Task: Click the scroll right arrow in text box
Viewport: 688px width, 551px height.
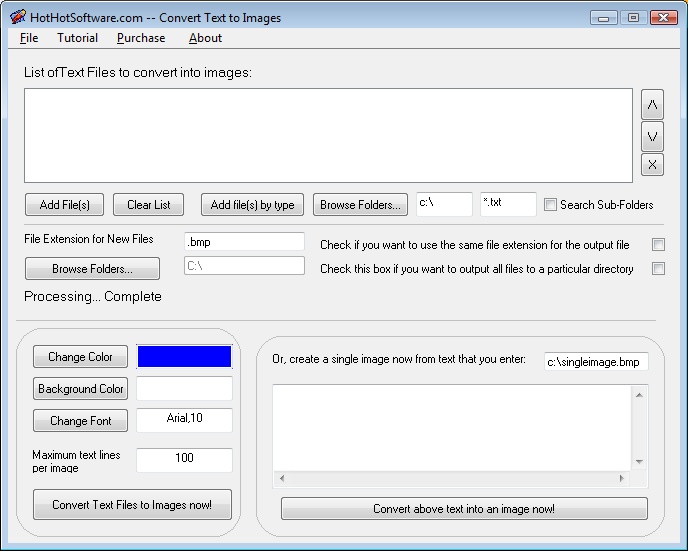Action: pyautogui.click(x=622, y=478)
